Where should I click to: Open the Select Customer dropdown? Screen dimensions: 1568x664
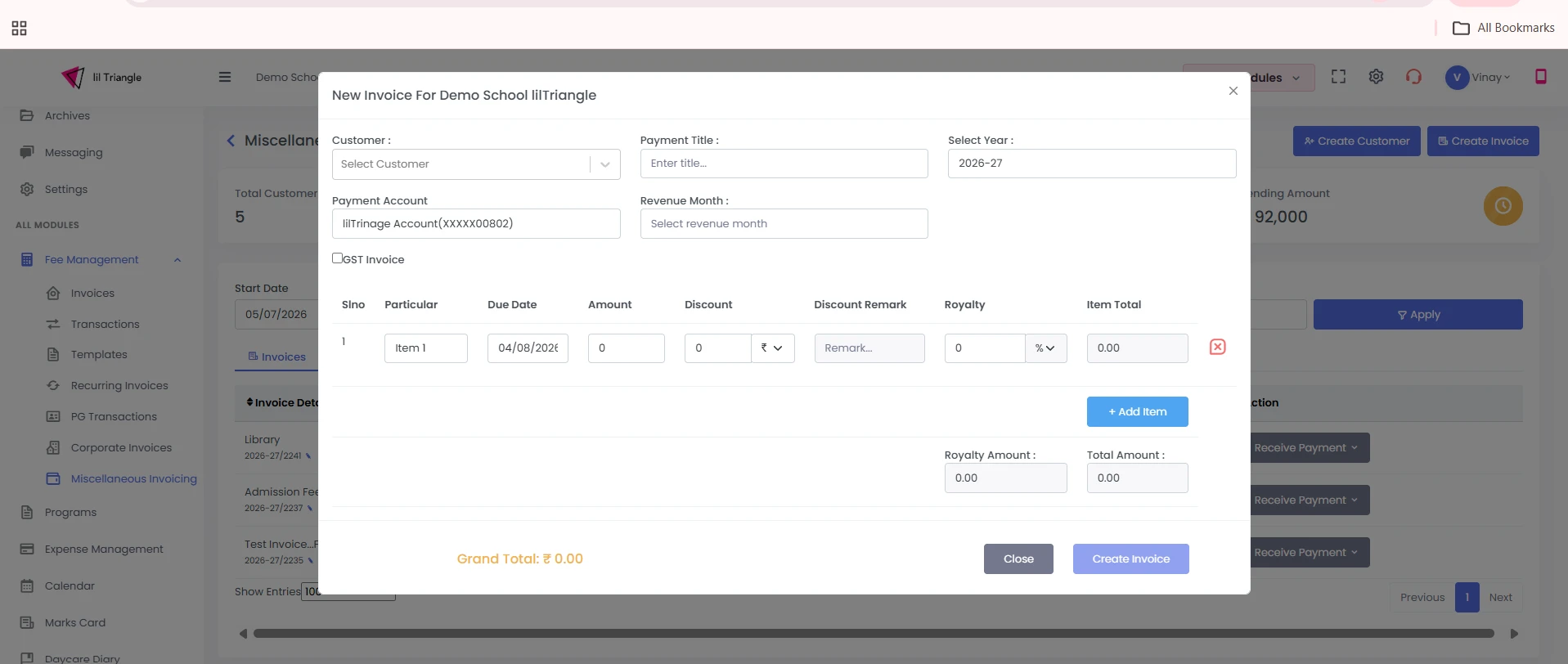[x=476, y=164]
